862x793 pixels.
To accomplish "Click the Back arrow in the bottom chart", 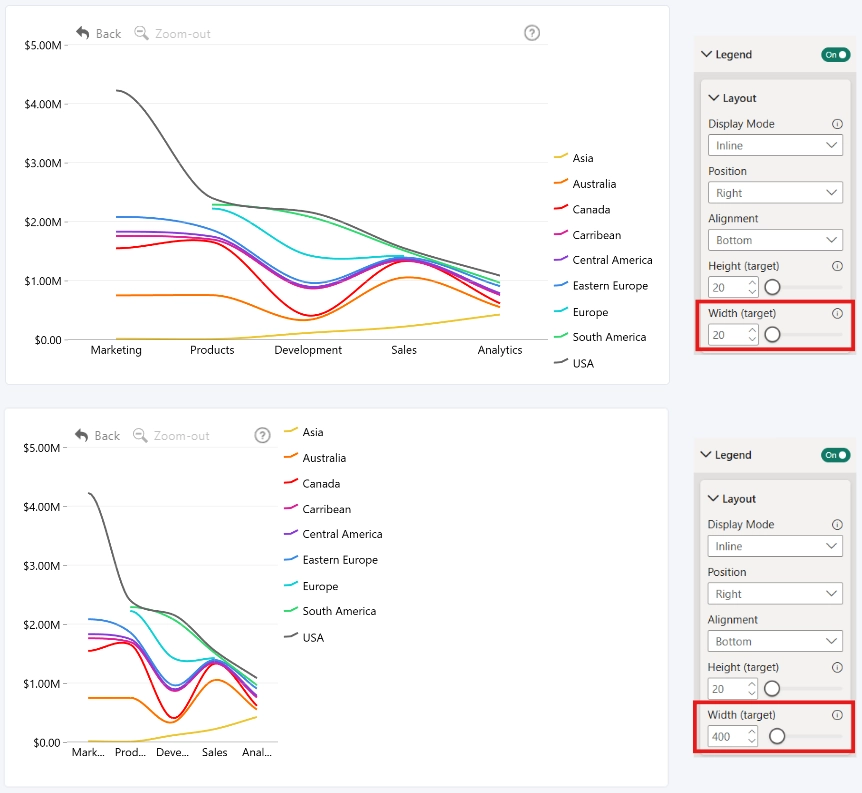I will pos(82,436).
